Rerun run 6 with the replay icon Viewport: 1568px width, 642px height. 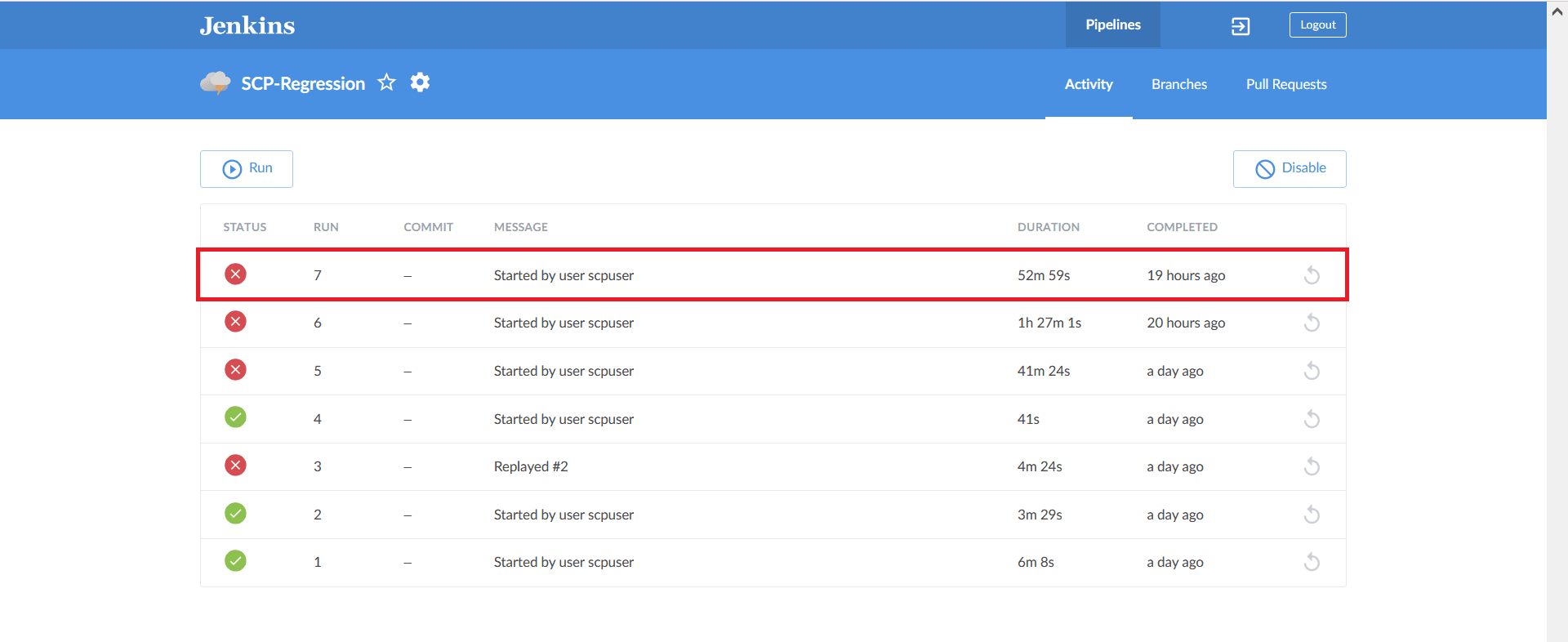[x=1312, y=323]
